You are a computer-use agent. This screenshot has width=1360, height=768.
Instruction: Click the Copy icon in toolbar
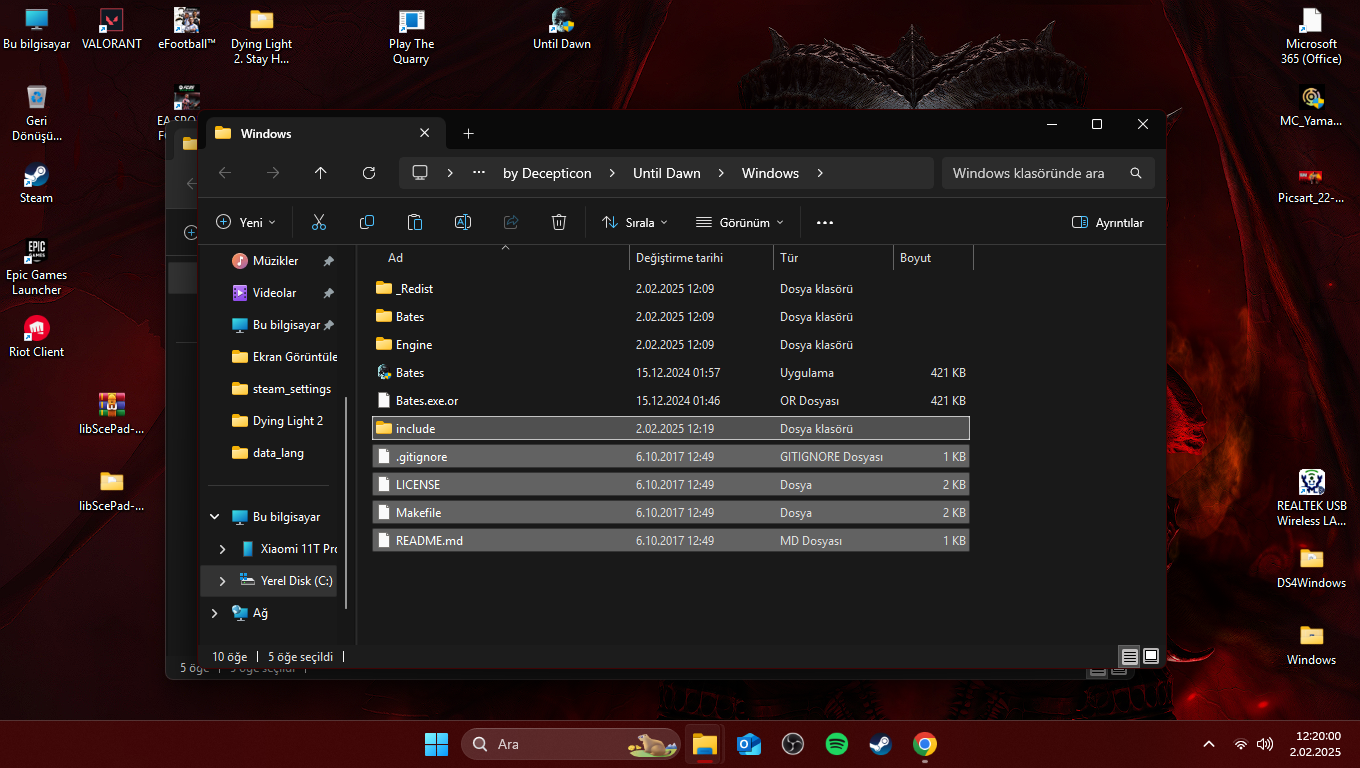pyautogui.click(x=367, y=222)
